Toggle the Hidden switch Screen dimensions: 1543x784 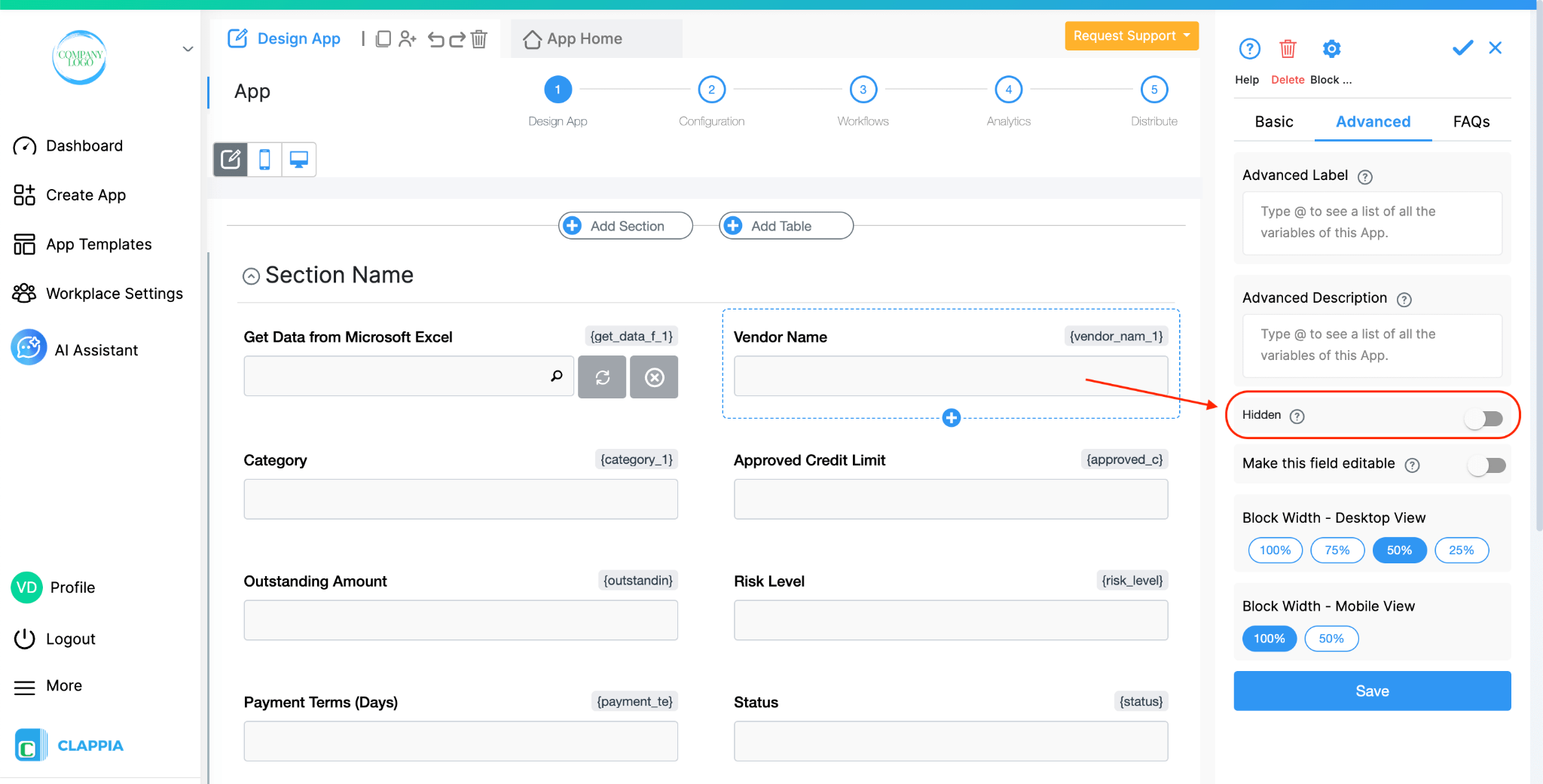click(x=1484, y=418)
